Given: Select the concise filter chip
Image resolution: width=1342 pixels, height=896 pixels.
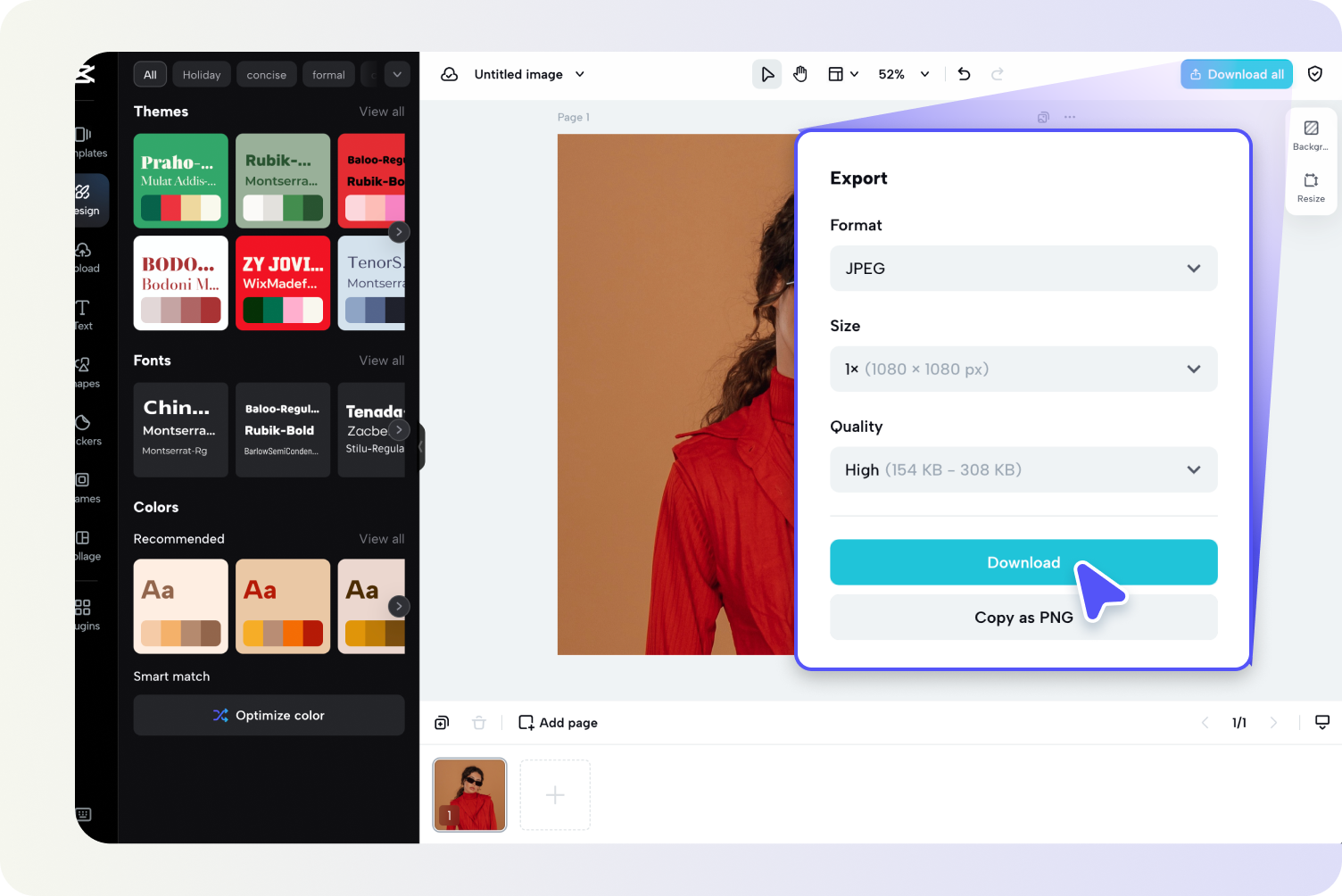Looking at the screenshot, I should (267, 75).
